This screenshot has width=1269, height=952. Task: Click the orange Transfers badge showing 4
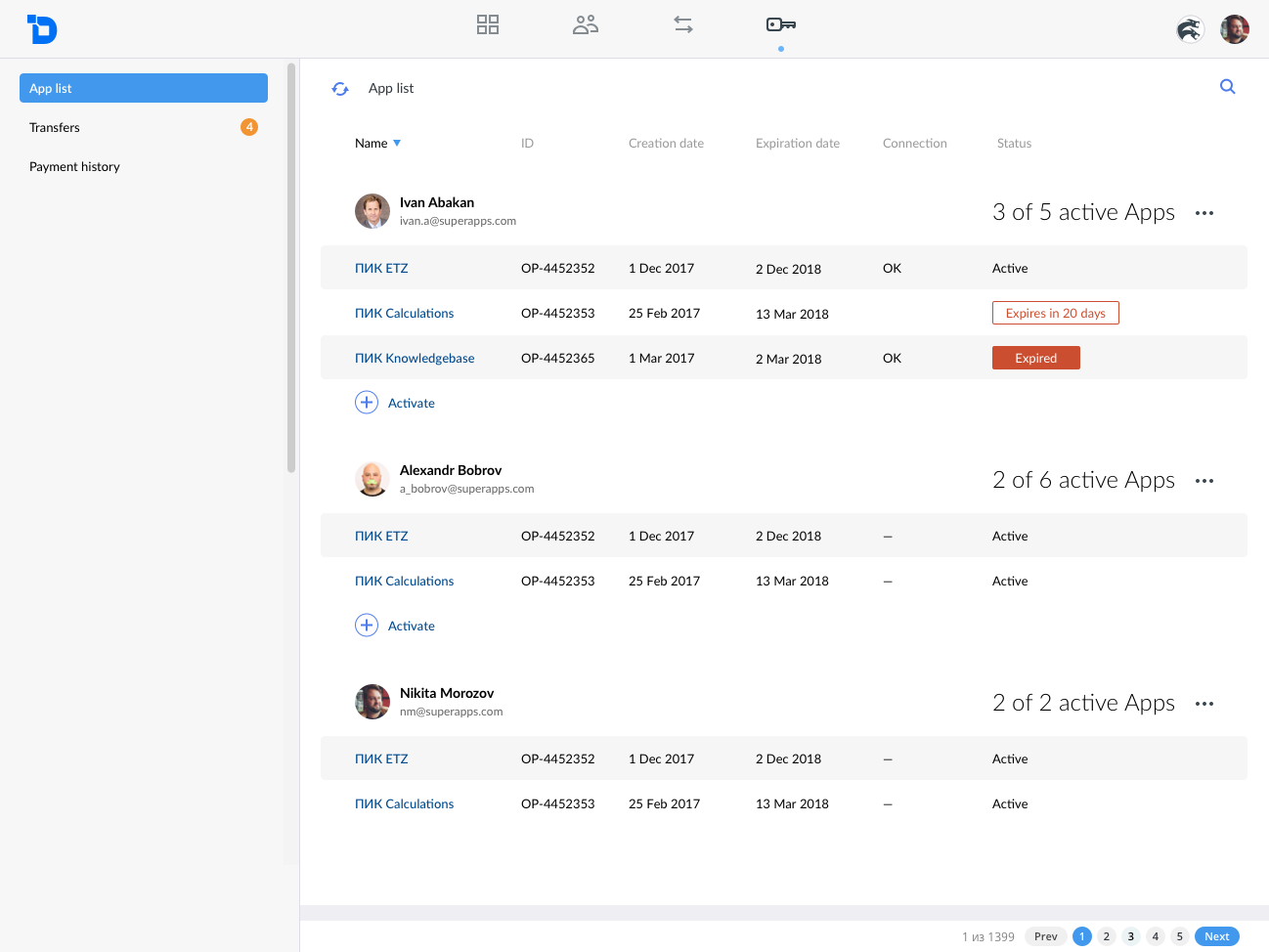coord(249,127)
